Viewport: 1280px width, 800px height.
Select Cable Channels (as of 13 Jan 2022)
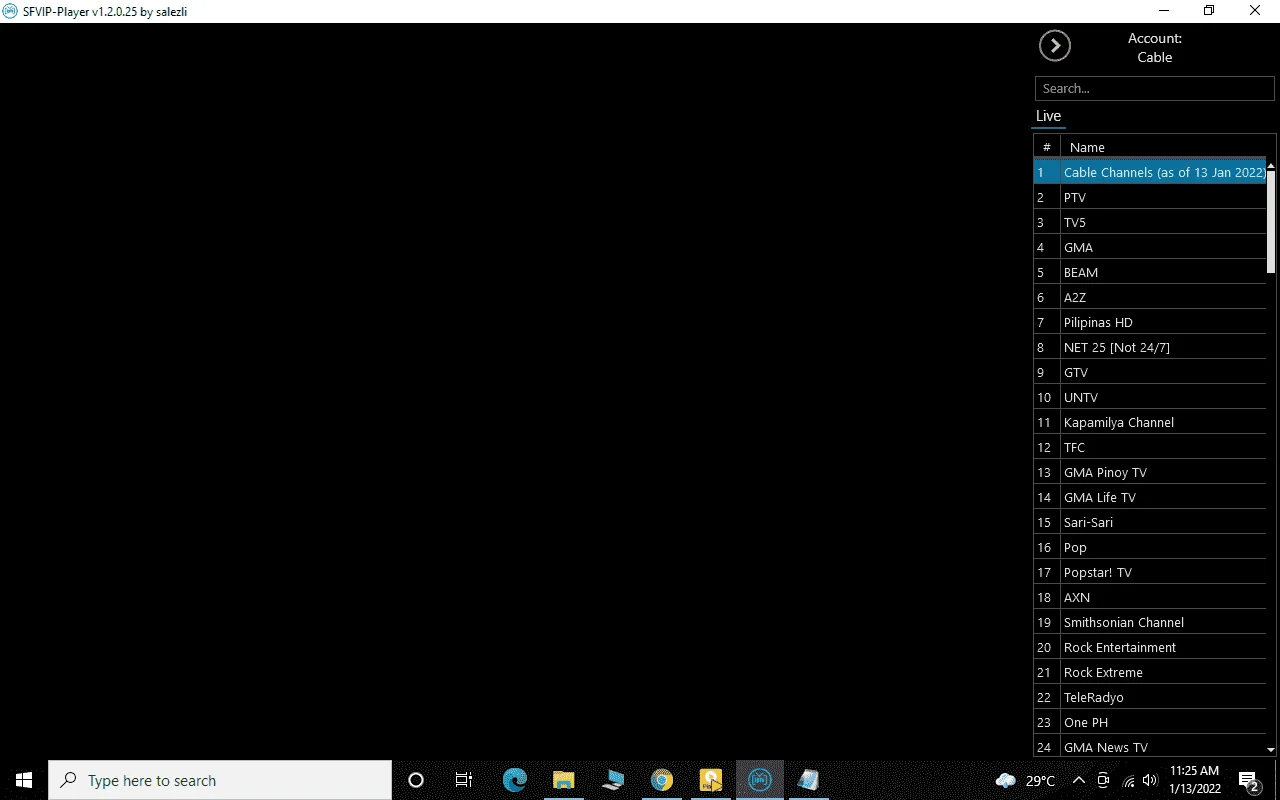[x=1150, y=172]
